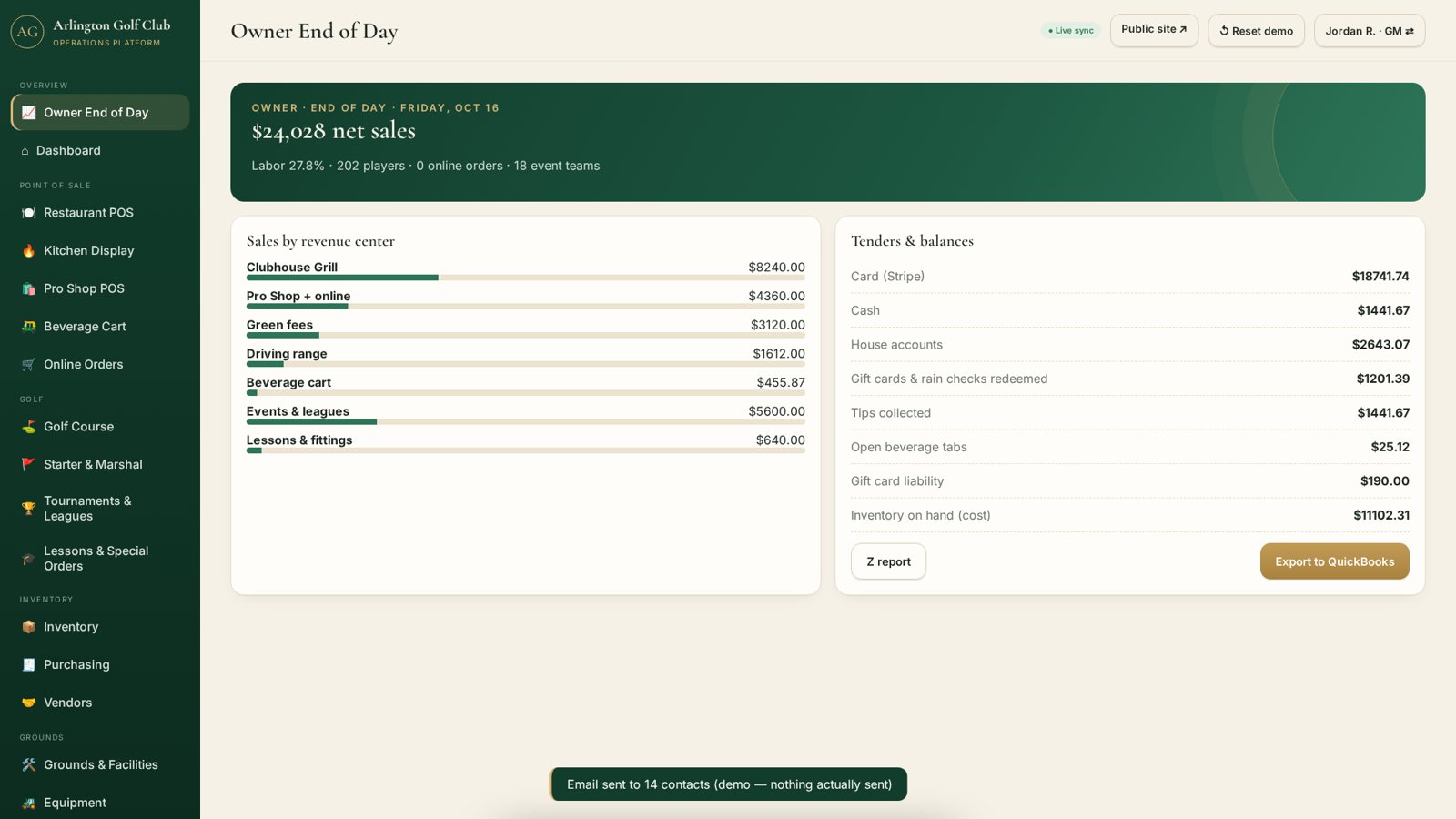This screenshot has width=1456, height=819.
Task: Click the Pro Shop POS shopping bag icon
Action: tap(29, 288)
